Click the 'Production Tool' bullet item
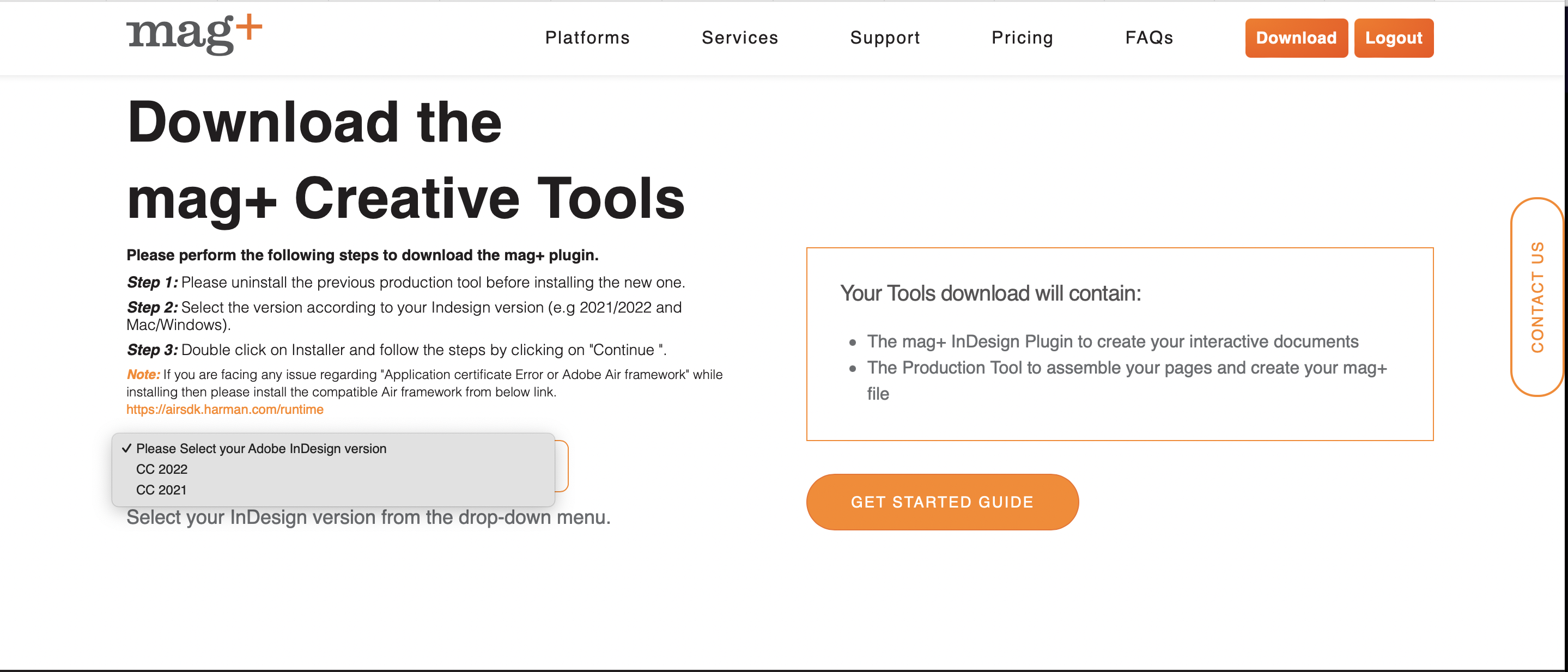The width and height of the screenshot is (1568, 672). click(1127, 380)
